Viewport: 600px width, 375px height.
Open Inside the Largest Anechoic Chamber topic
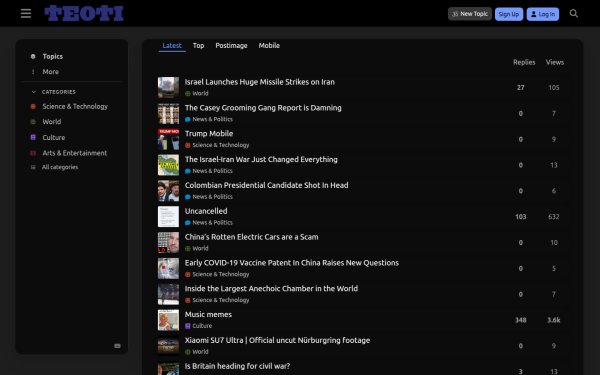(271, 289)
